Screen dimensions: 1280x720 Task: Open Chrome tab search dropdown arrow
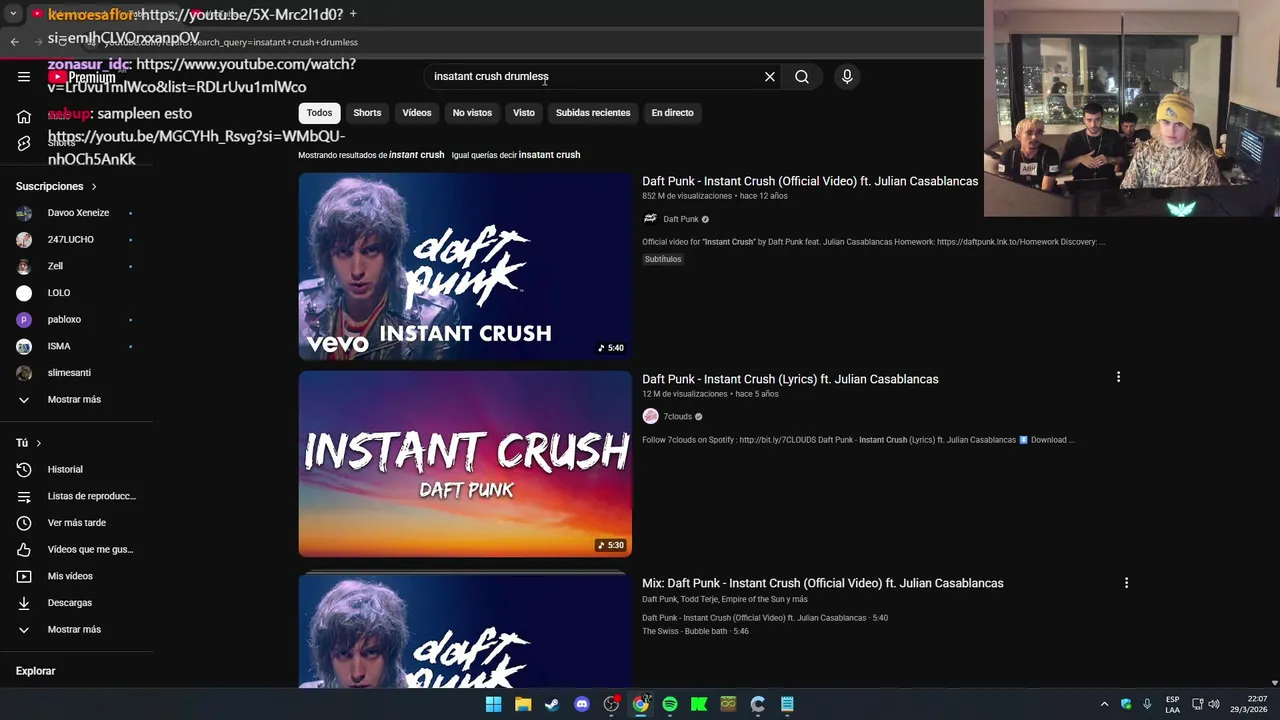click(x=13, y=14)
